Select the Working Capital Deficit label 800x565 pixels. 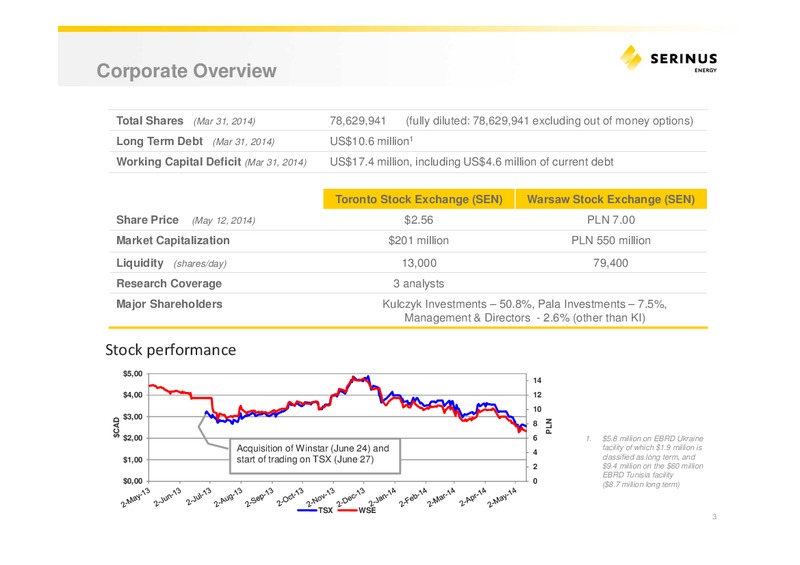click(x=179, y=162)
